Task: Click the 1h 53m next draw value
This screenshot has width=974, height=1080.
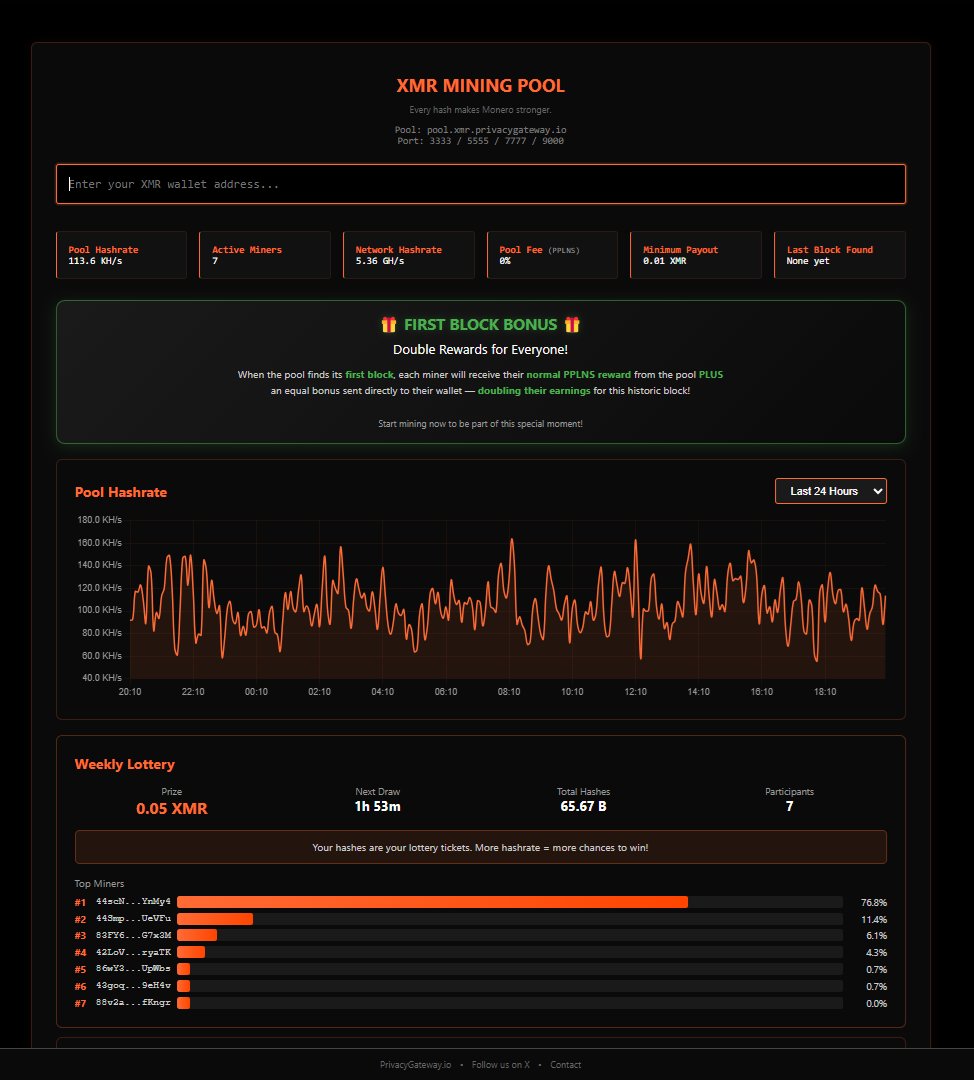Action: click(377, 807)
